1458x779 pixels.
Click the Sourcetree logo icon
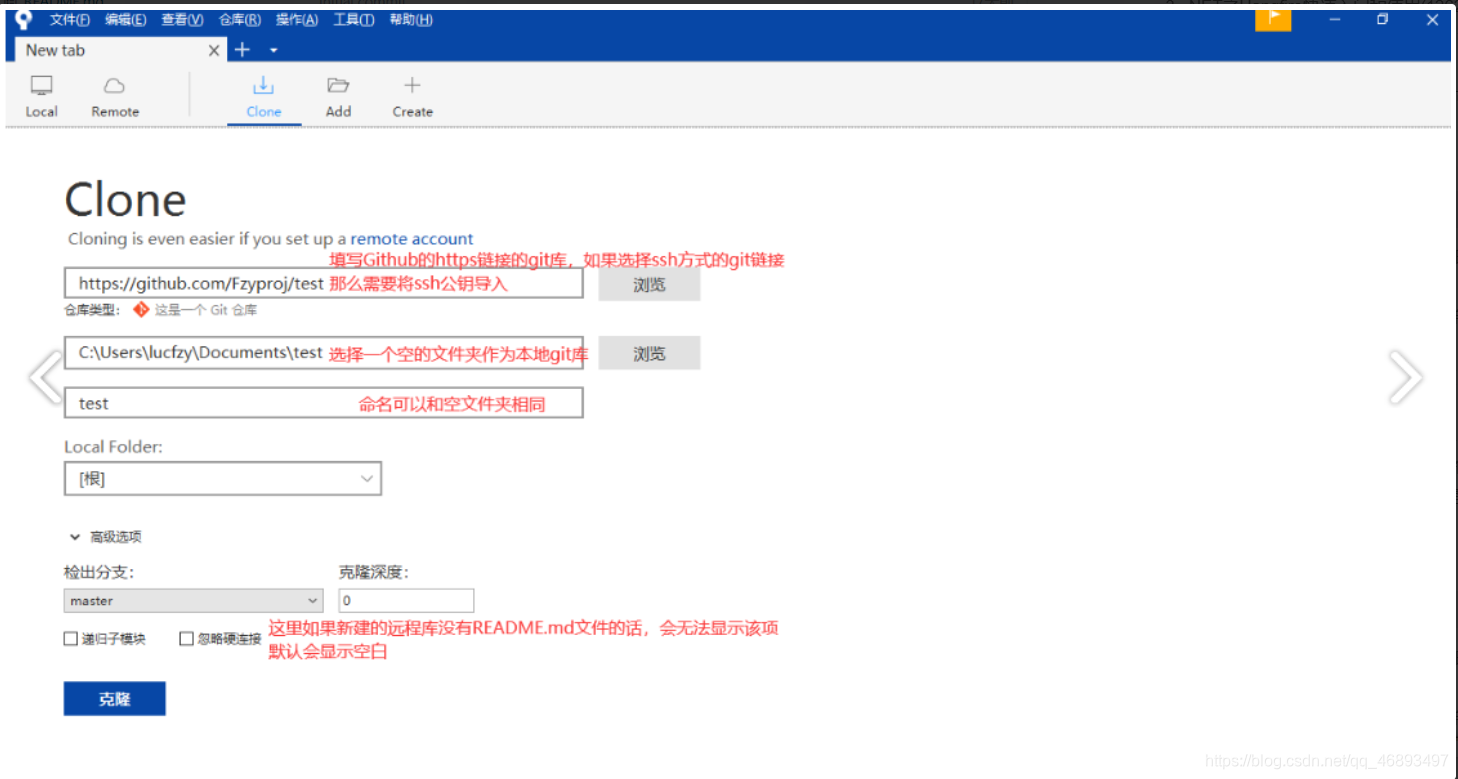click(x=22, y=17)
